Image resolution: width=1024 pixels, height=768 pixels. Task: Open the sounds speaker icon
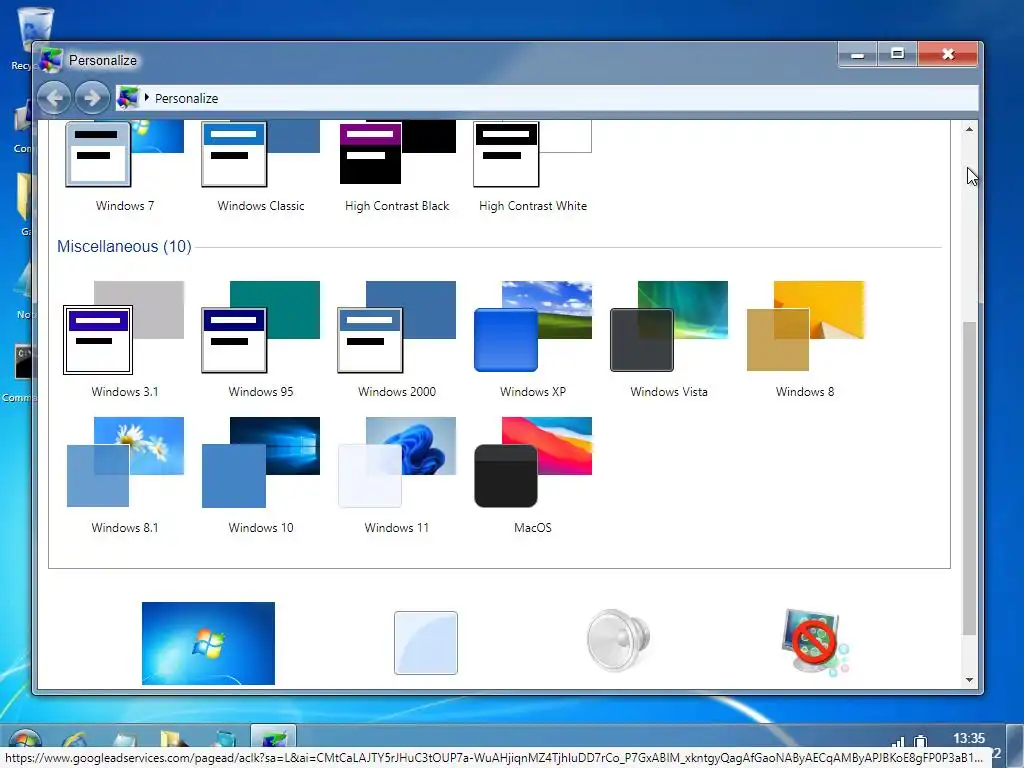[x=618, y=640]
